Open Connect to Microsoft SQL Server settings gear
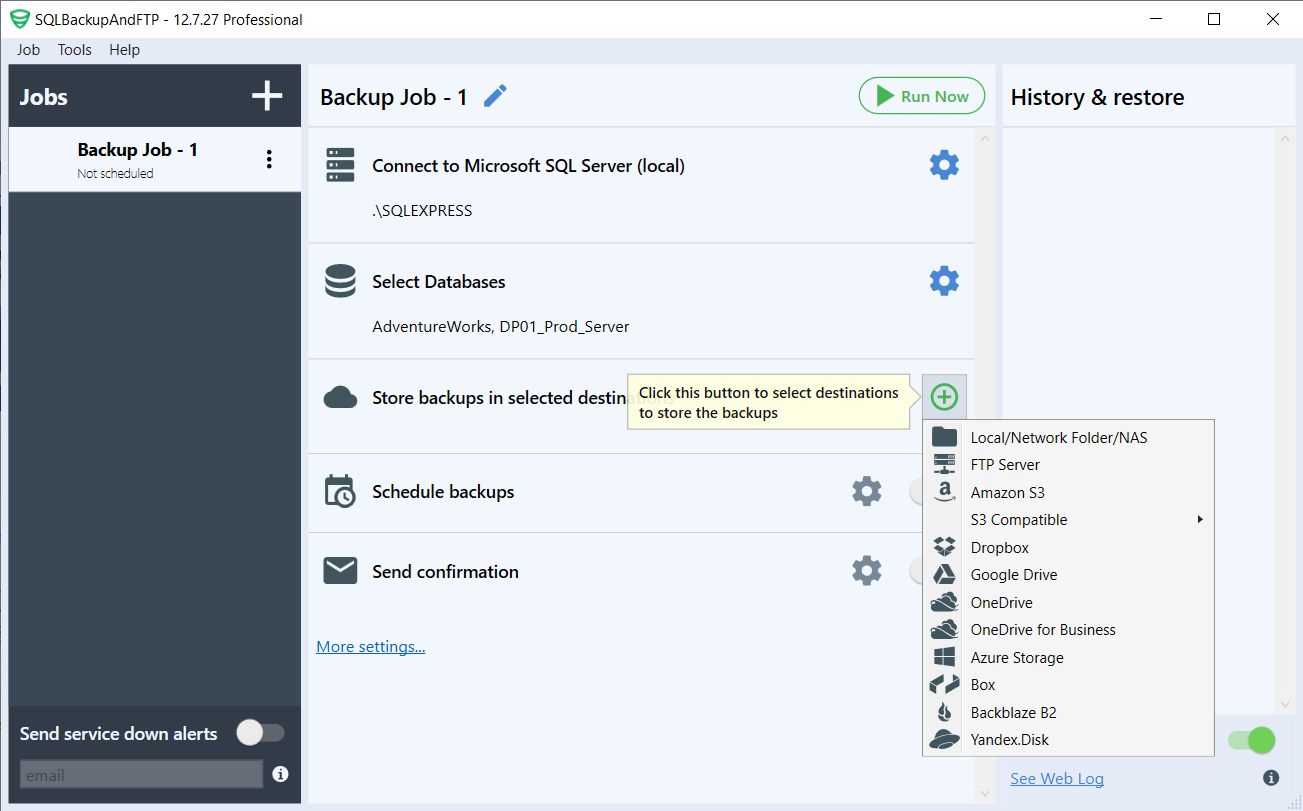Viewport: 1303px width, 811px height. 944,164
